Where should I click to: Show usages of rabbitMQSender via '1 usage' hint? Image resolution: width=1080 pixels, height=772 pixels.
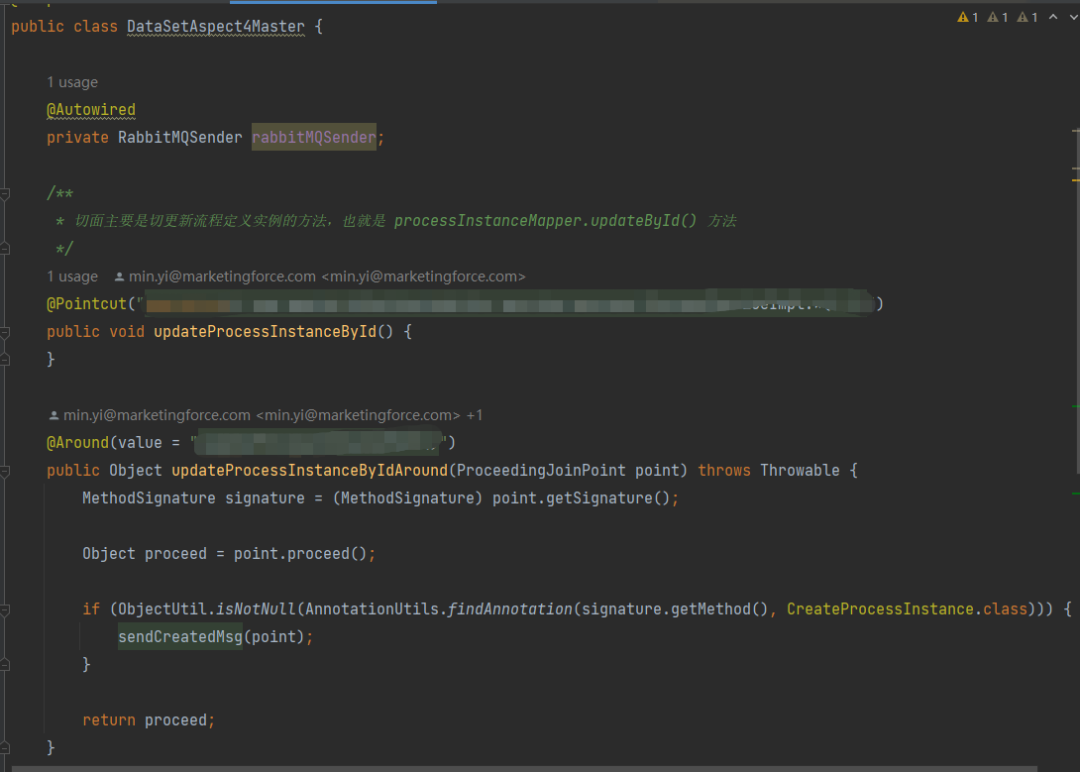pos(72,83)
